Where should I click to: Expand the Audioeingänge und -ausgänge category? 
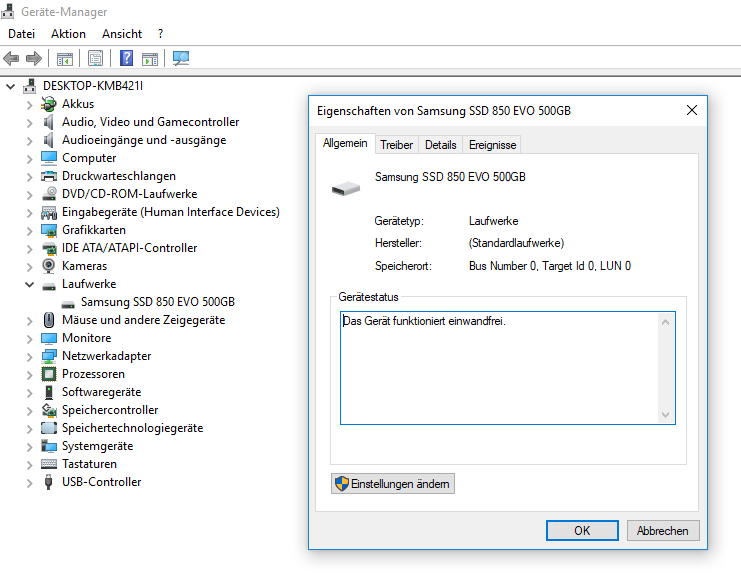[x=29, y=141]
